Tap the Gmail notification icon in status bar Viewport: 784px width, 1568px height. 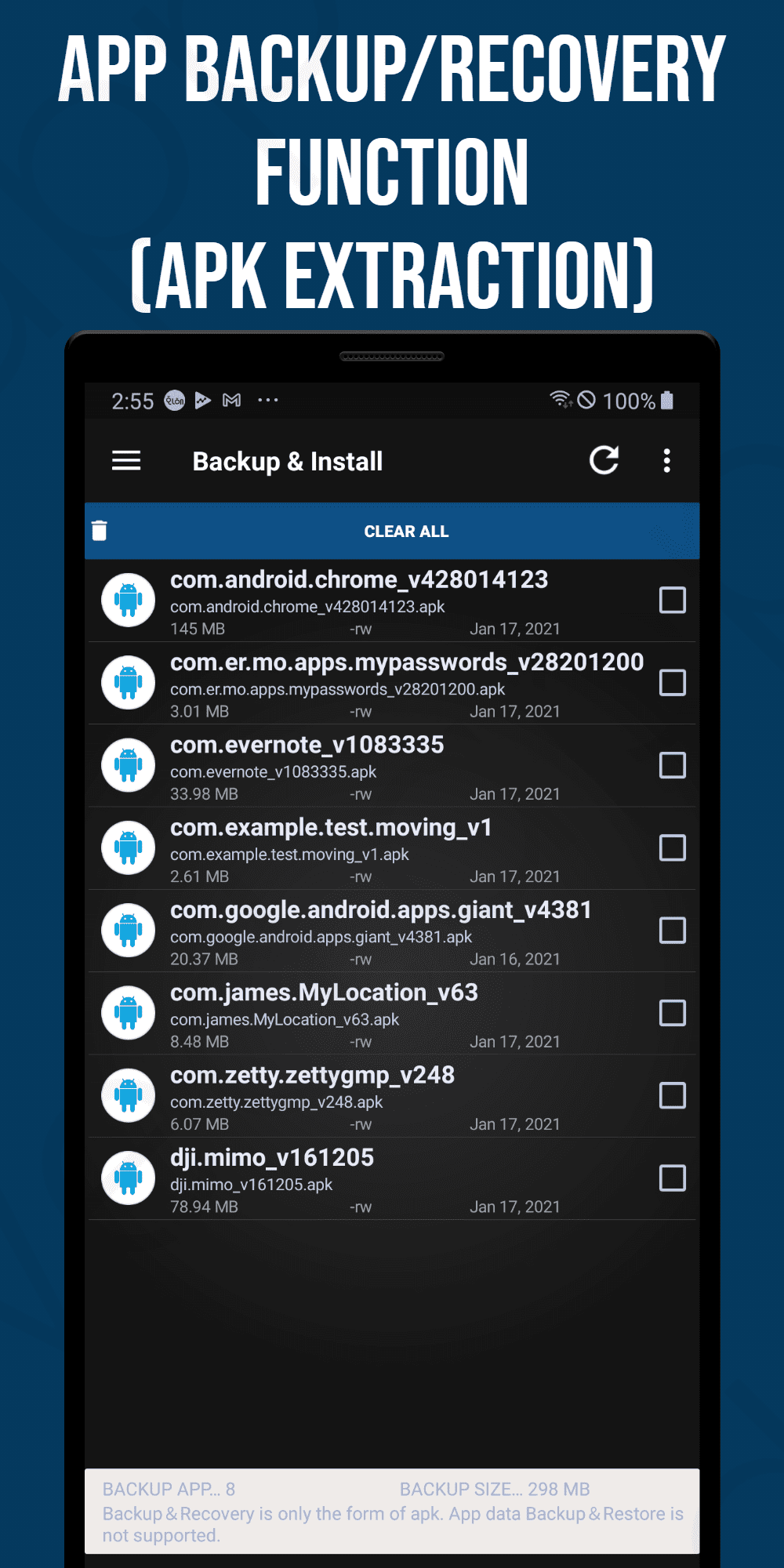tap(231, 401)
